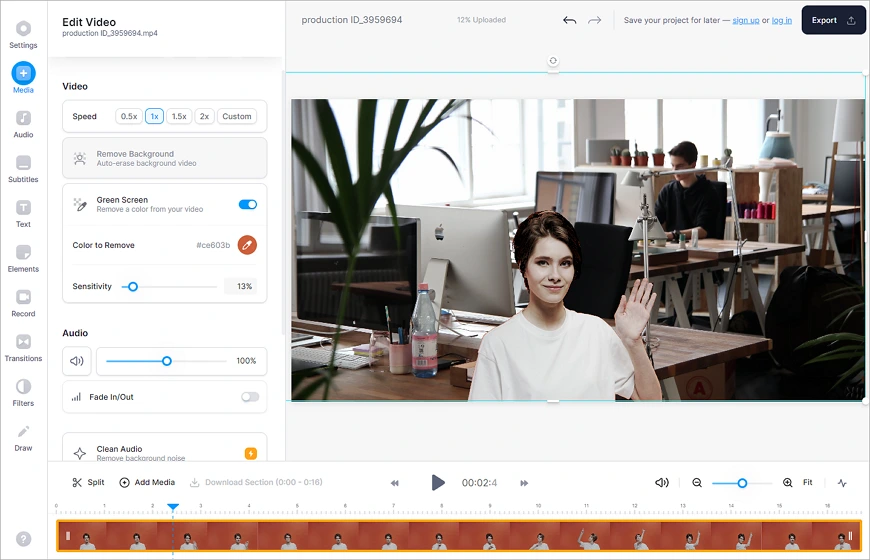Click Add Media button
The image size is (870, 560).
point(147,482)
